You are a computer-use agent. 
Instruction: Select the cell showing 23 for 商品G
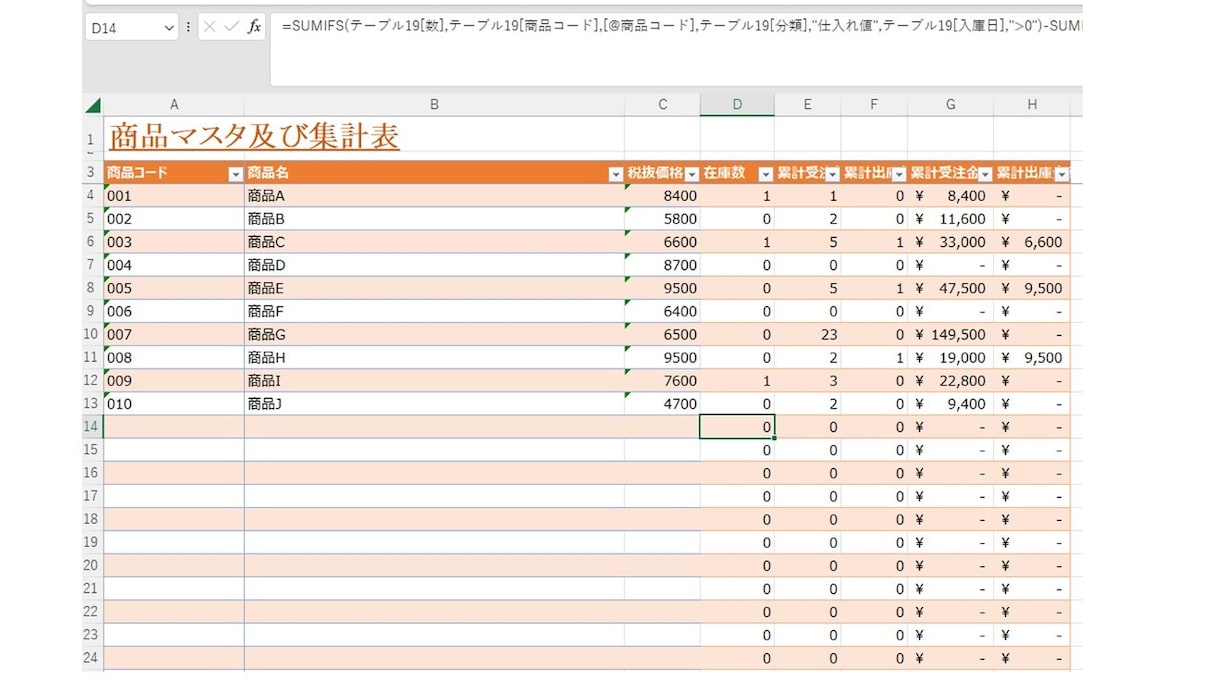click(808, 334)
